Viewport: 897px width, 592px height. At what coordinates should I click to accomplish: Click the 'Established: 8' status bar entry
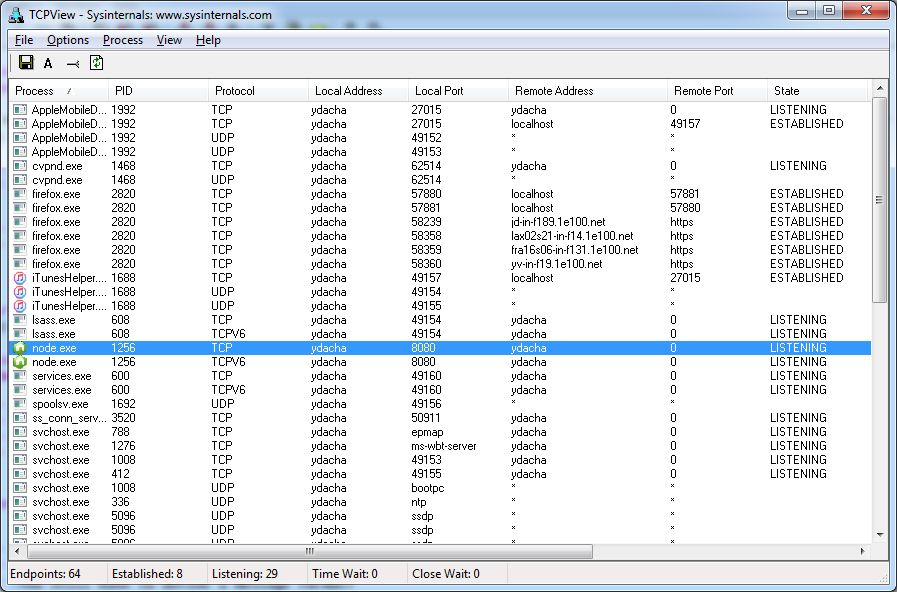click(147, 574)
